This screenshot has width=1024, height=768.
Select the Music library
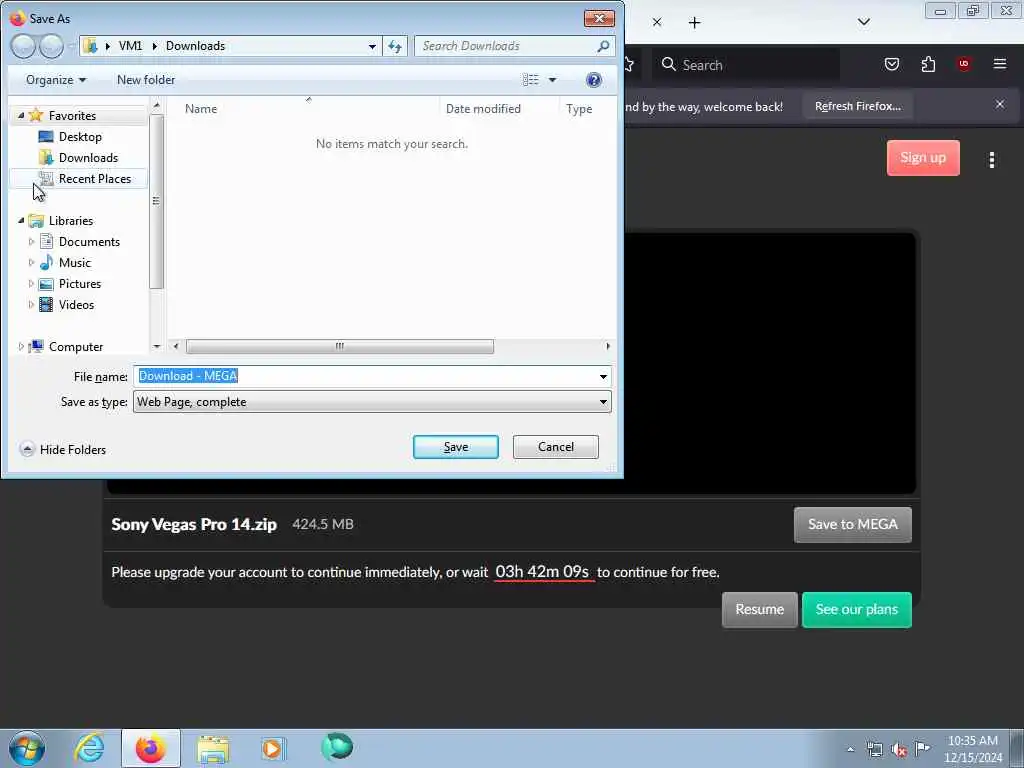coord(75,263)
